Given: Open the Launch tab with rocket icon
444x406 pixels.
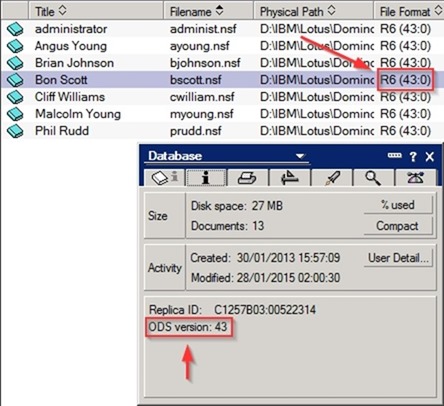Looking at the screenshot, I should [331, 178].
